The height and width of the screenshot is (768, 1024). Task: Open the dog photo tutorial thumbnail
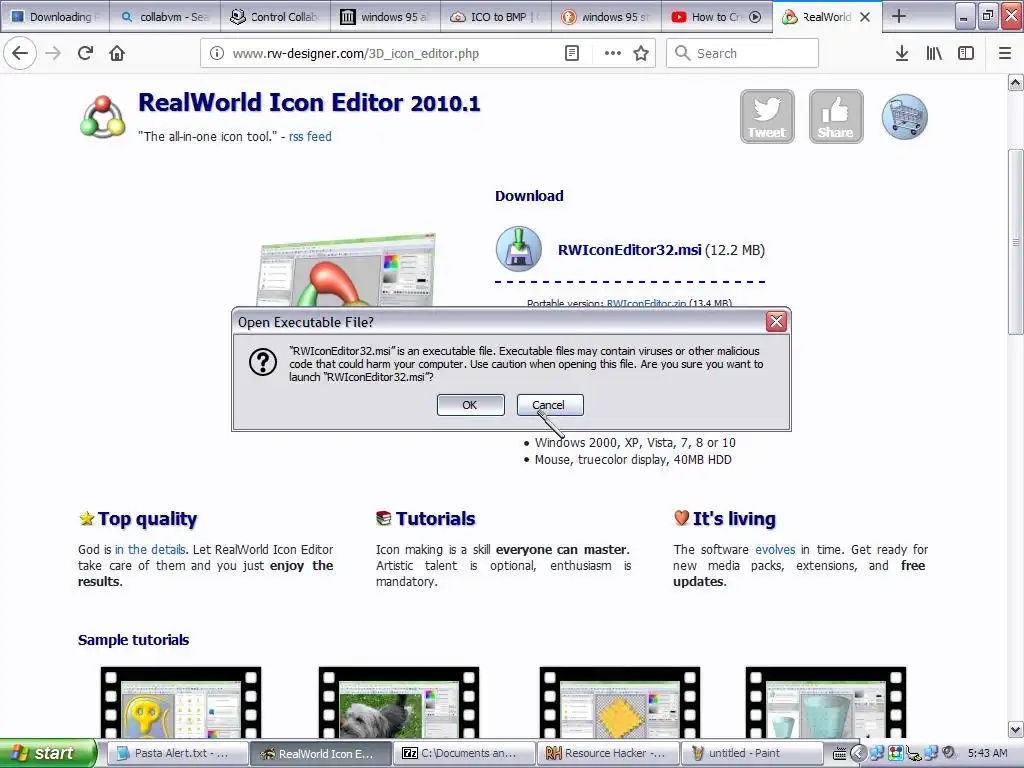(x=399, y=703)
